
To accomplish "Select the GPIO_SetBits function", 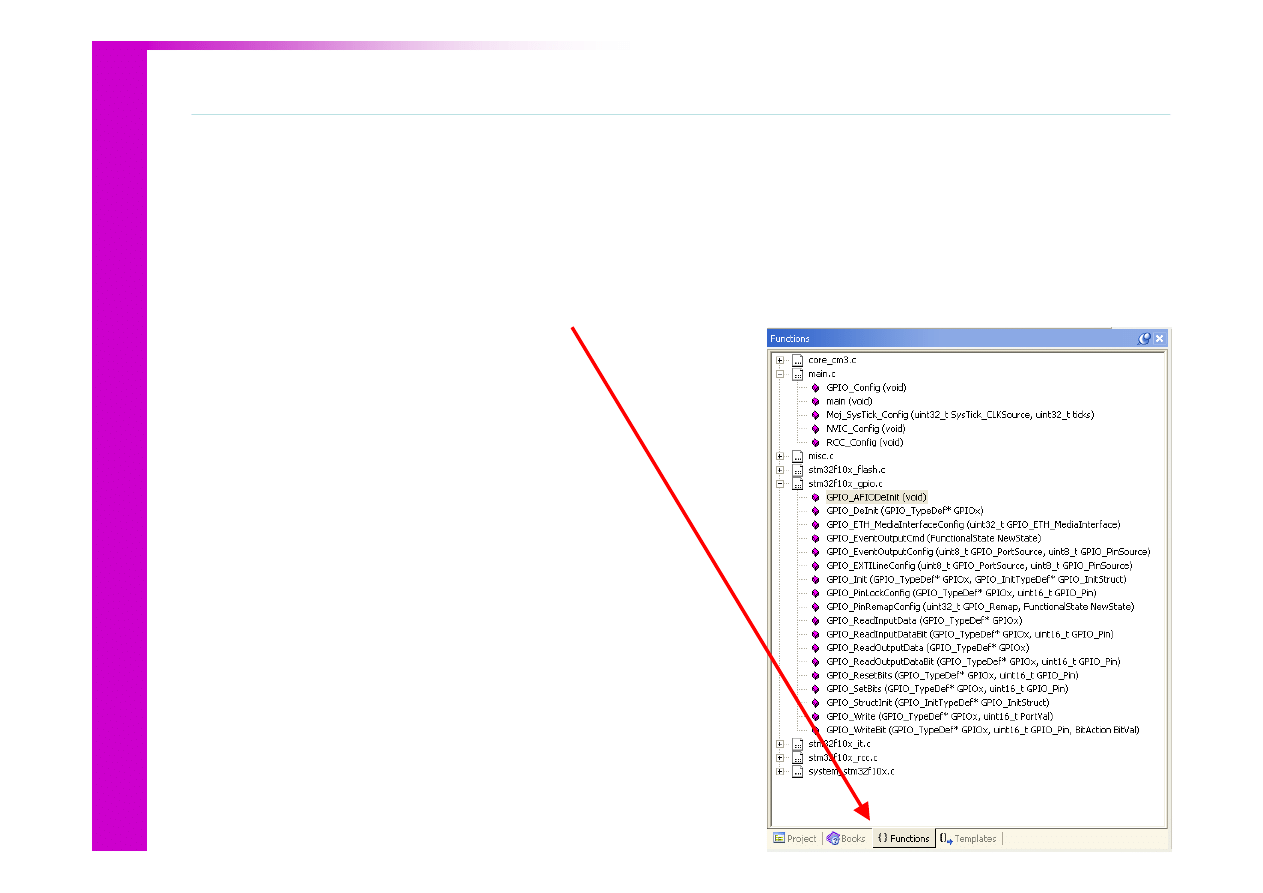I will [x=946, y=689].
